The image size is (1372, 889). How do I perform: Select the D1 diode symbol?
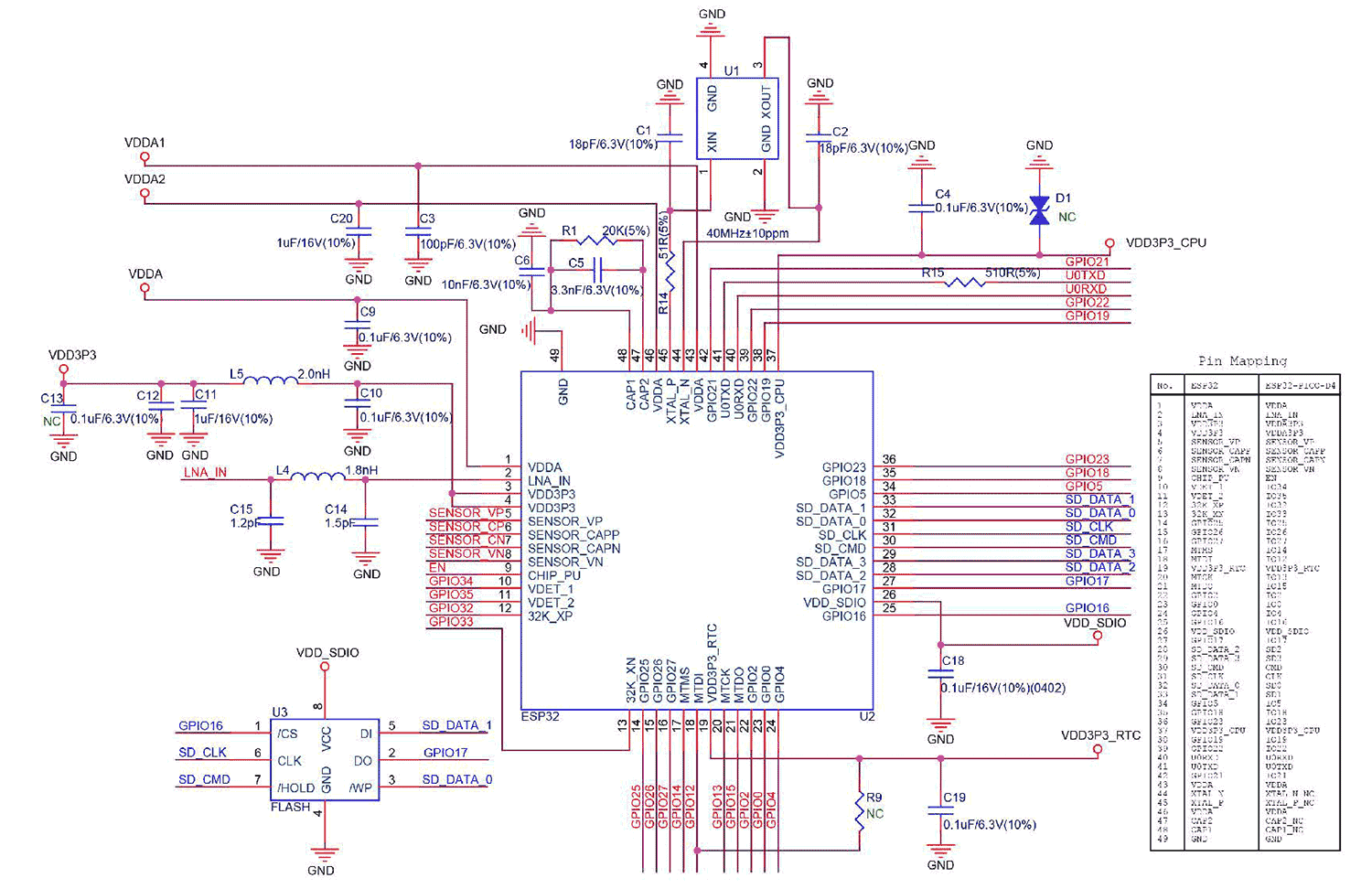[x=1039, y=211]
